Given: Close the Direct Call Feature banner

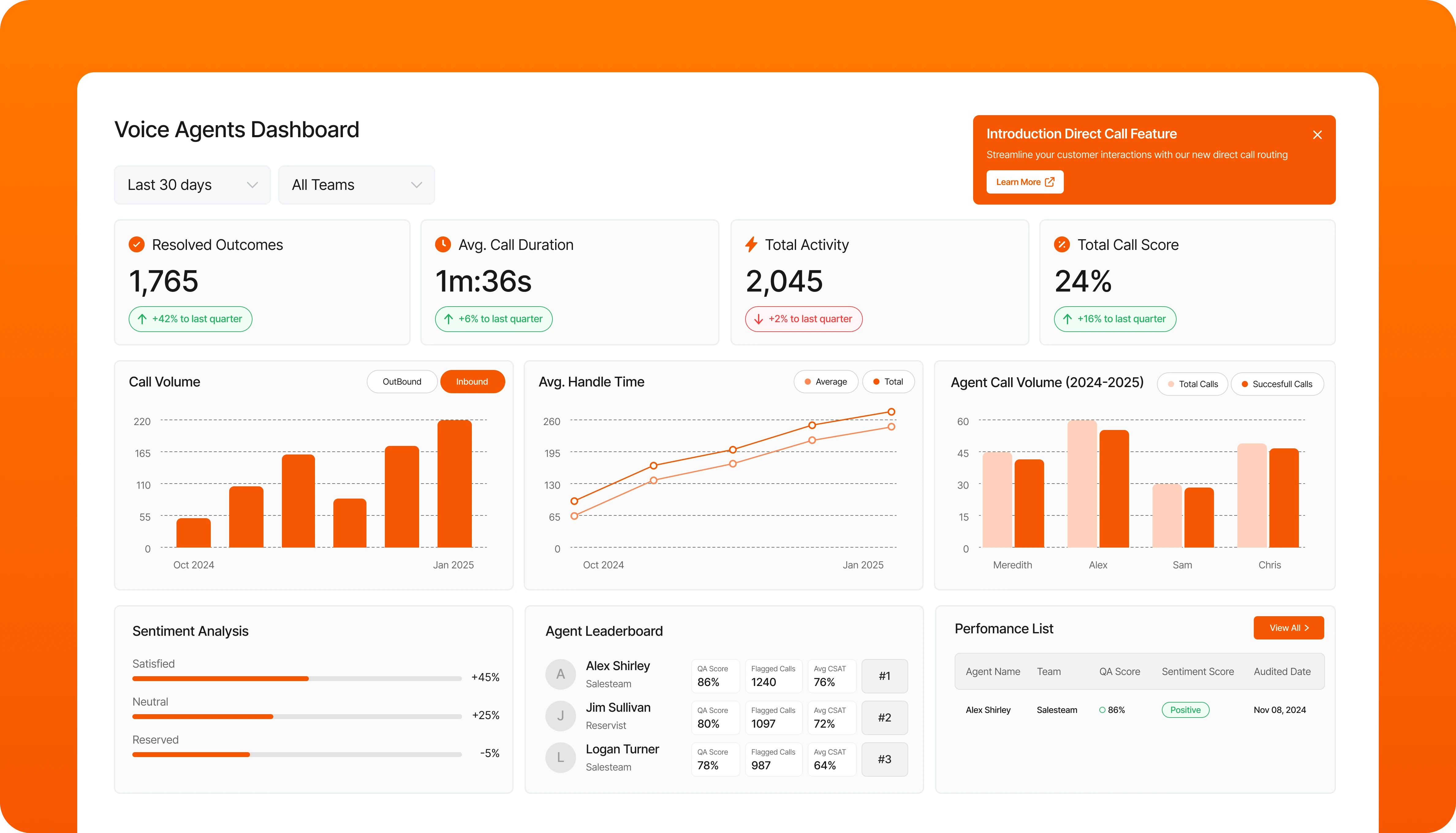Looking at the screenshot, I should click(1317, 135).
